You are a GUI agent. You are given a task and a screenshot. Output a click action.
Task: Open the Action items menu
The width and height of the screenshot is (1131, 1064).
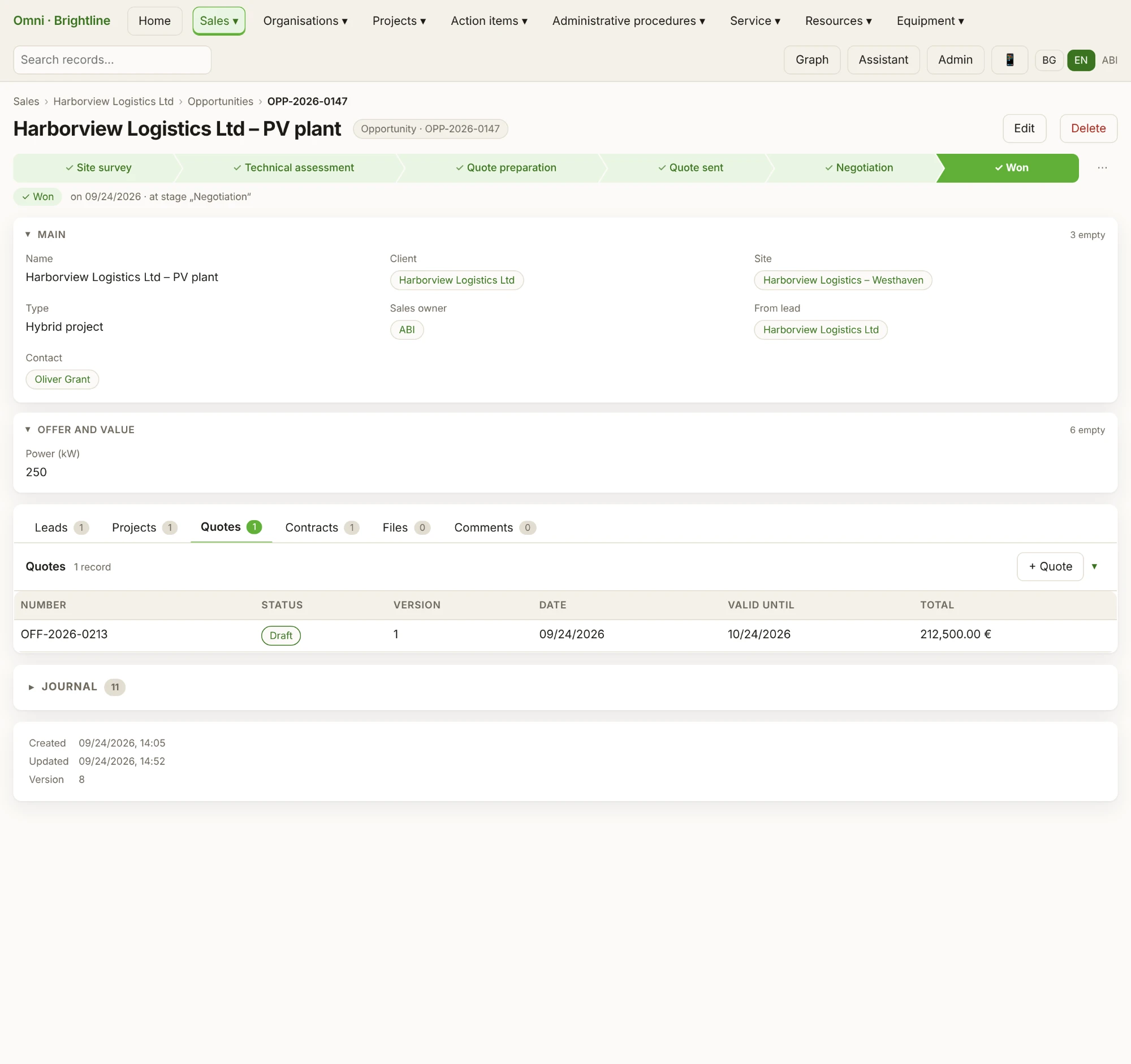pos(489,21)
